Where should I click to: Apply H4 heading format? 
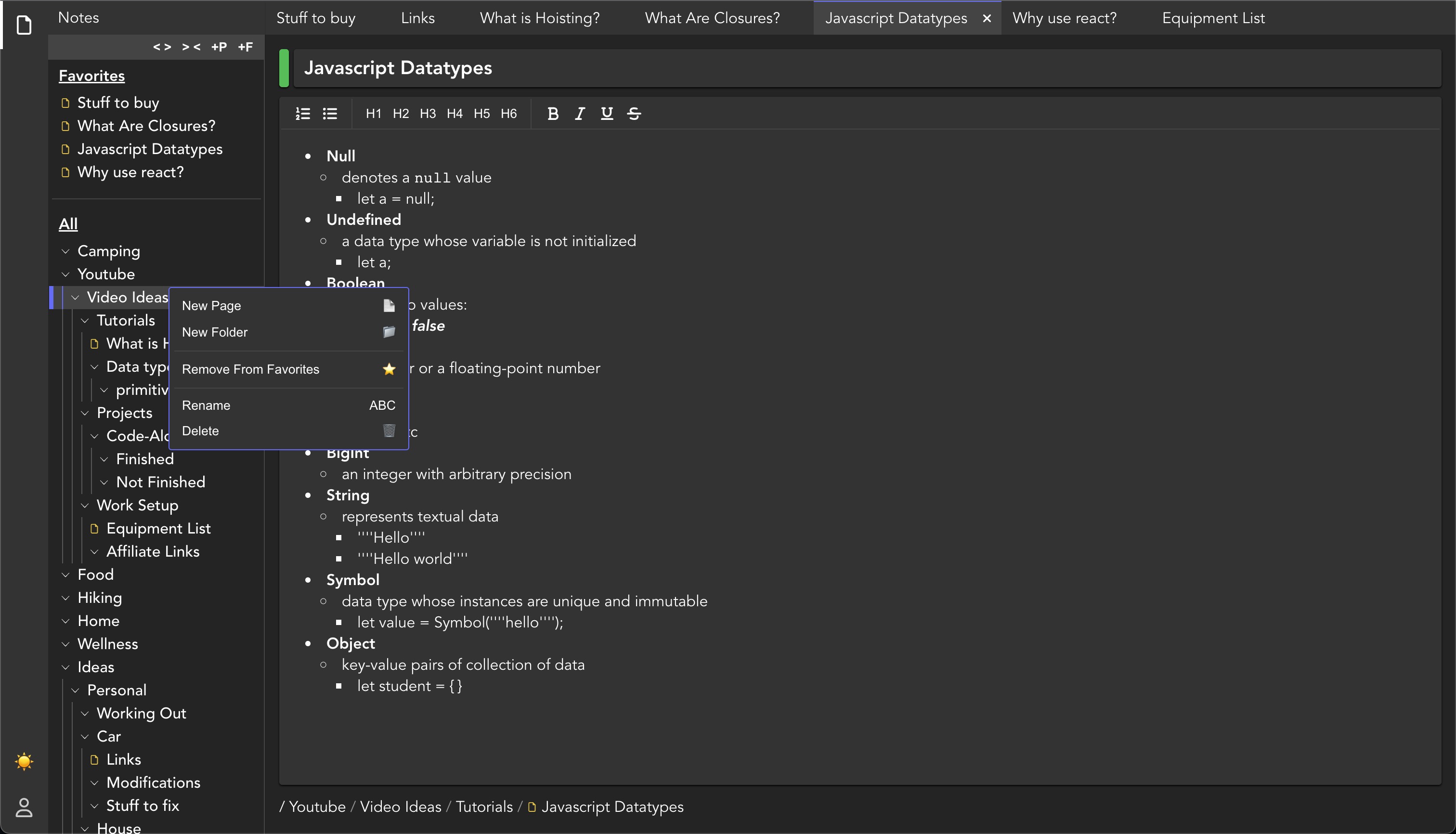click(x=454, y=114)
